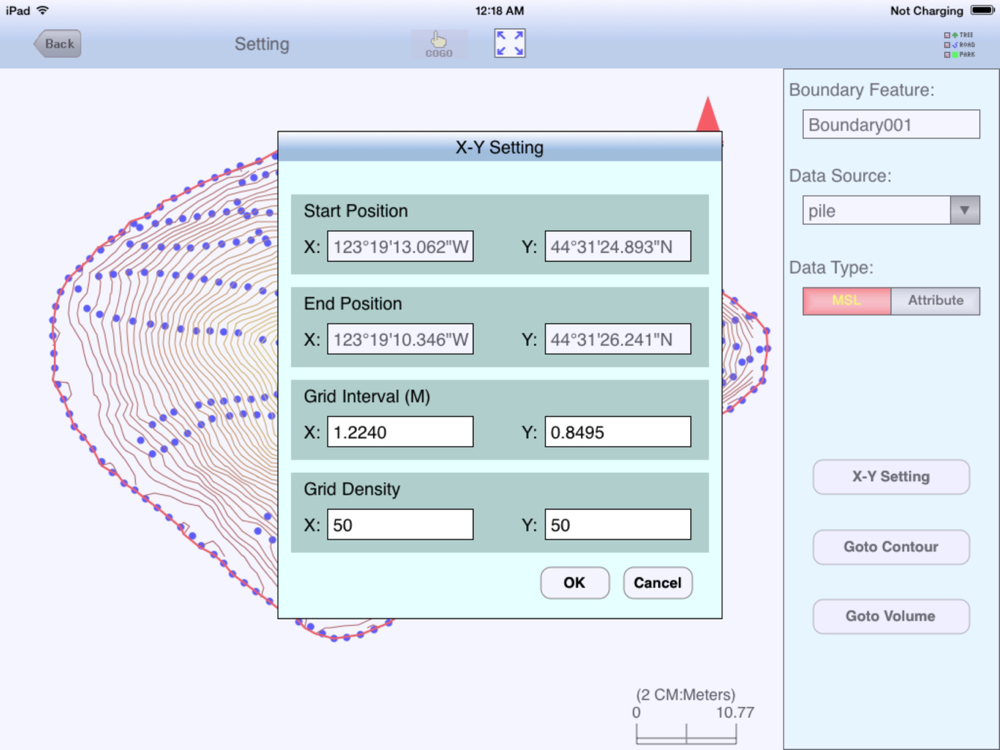This screenshot has height=750, width=1000.
Task: Select End Position X coordinate field
Action: [x=400, y=339]
